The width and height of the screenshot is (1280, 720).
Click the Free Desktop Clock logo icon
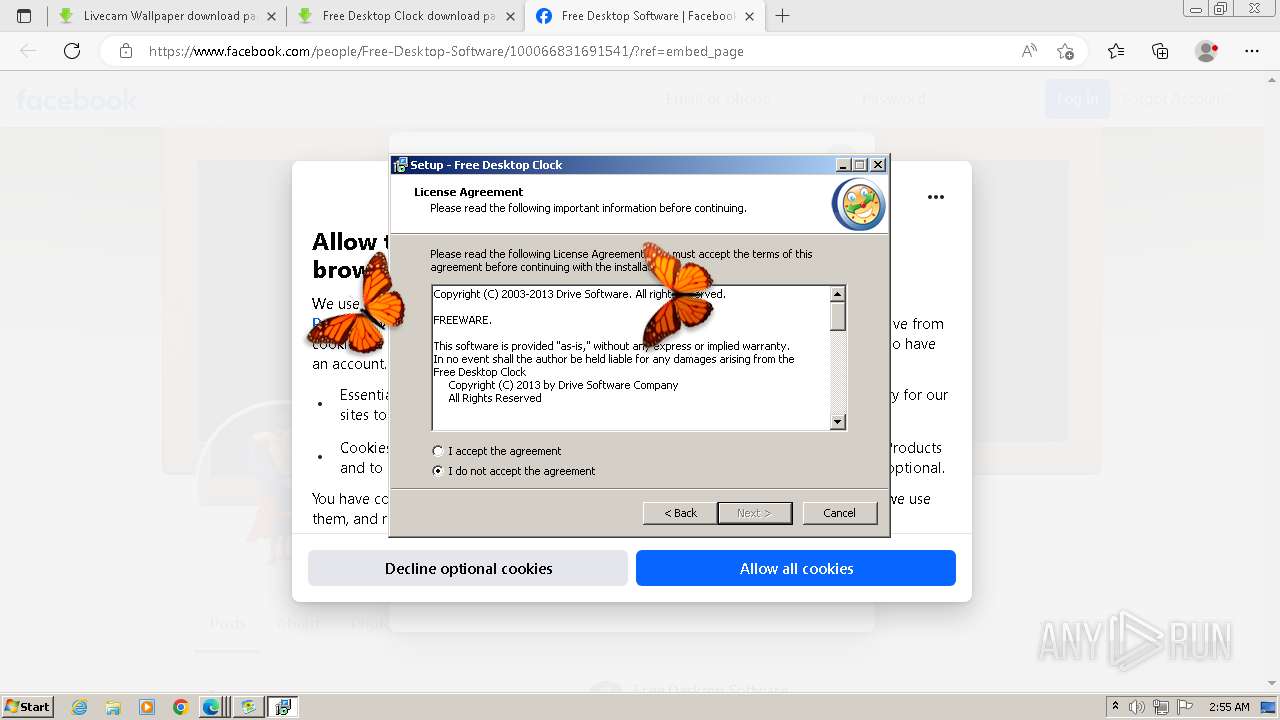coord(858,205)
